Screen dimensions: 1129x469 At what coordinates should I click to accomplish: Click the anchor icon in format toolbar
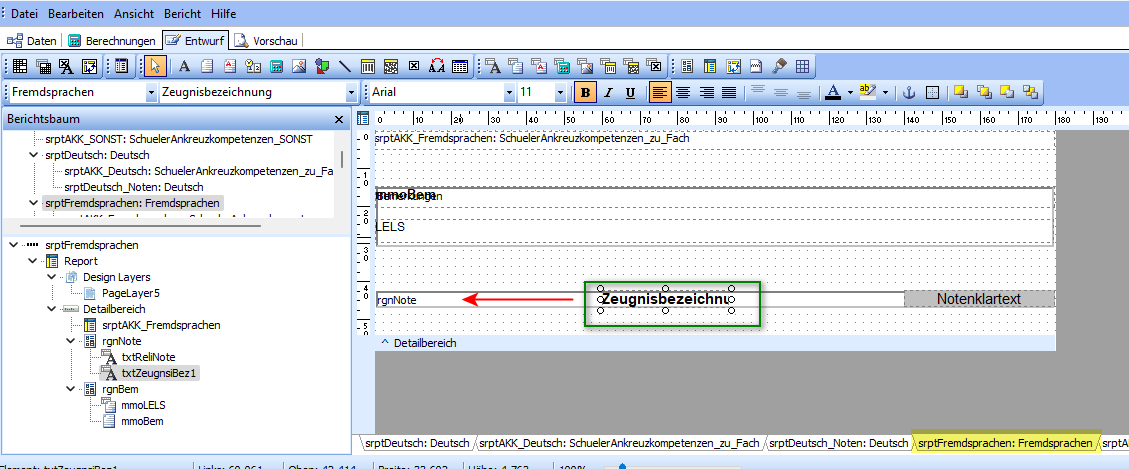[909, 92]
